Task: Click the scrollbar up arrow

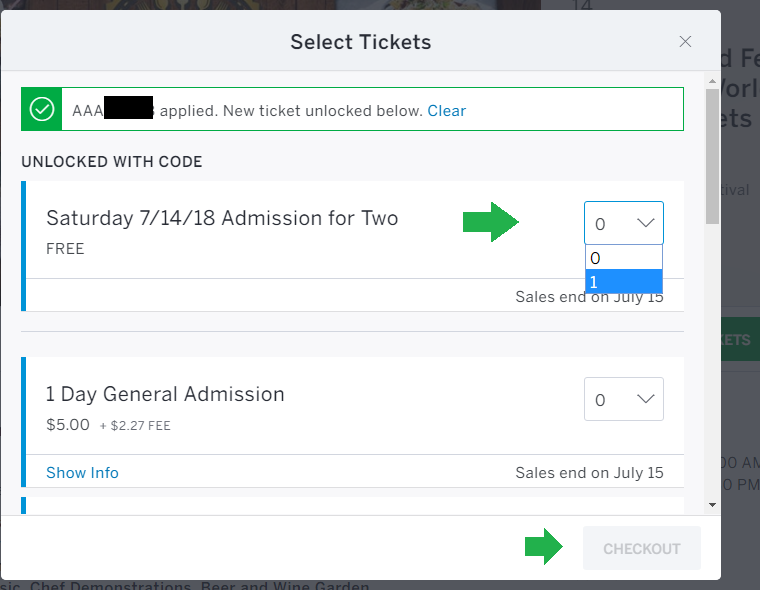Action: point(712,81)
